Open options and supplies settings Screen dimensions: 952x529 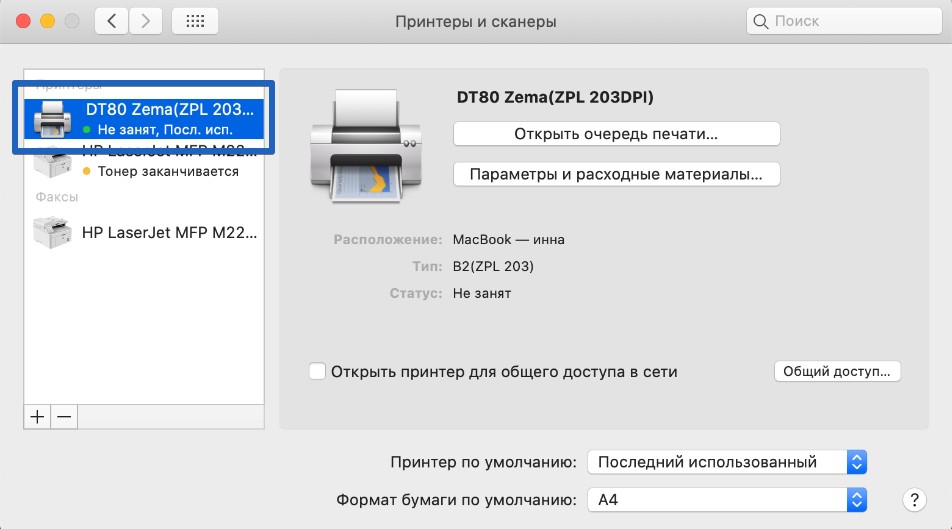tap(616, 174)
